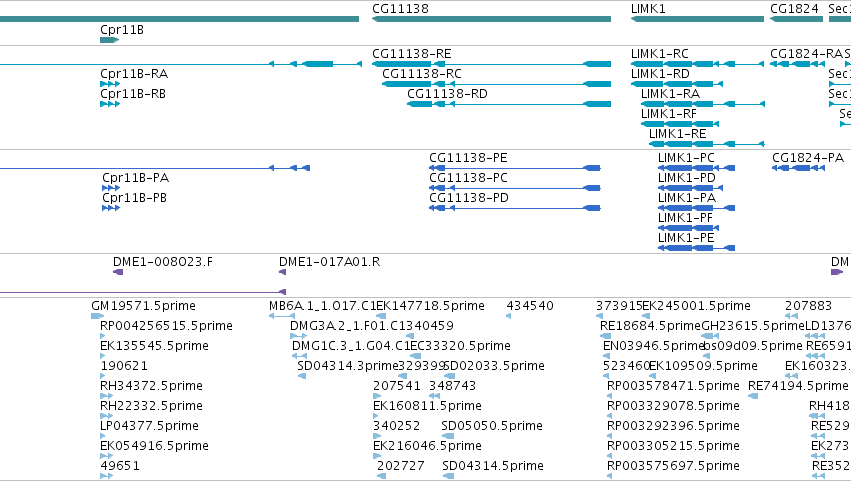Select protein Cpr11B-PA label
The width and height of the screenshot is (851, 481).
pos(136,178)
